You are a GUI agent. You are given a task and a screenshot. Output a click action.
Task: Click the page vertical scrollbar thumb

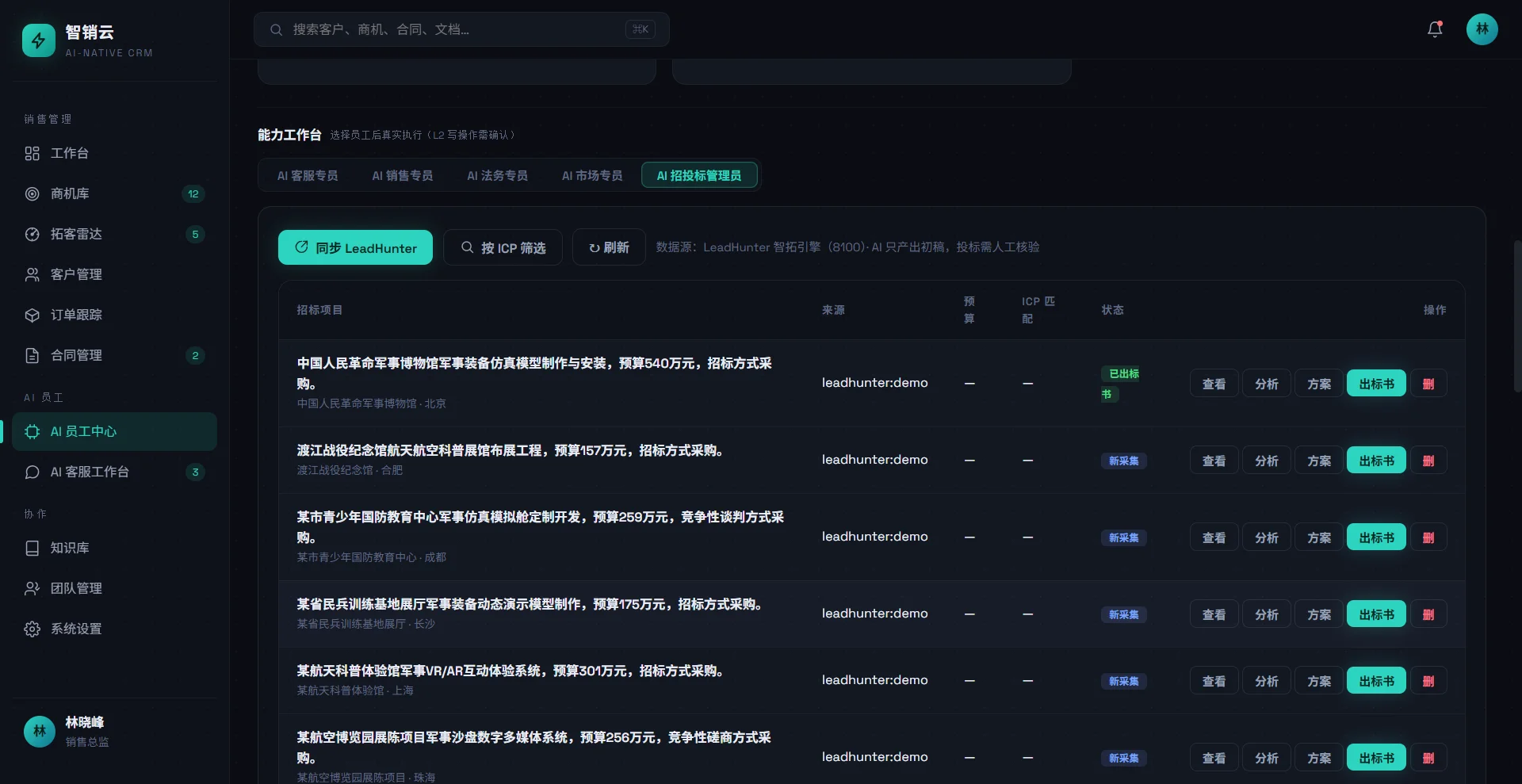tap(1517, 317)
